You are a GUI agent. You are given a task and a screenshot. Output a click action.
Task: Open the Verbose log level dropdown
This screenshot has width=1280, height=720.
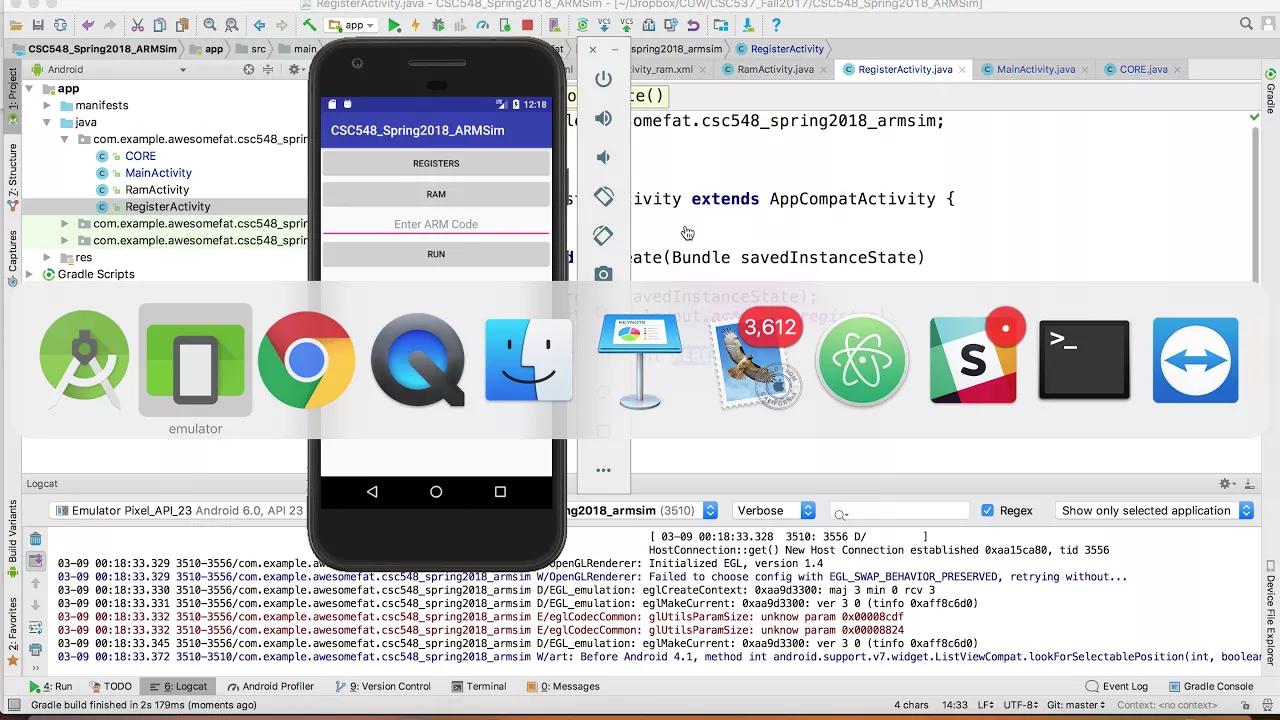pos(775,510)
